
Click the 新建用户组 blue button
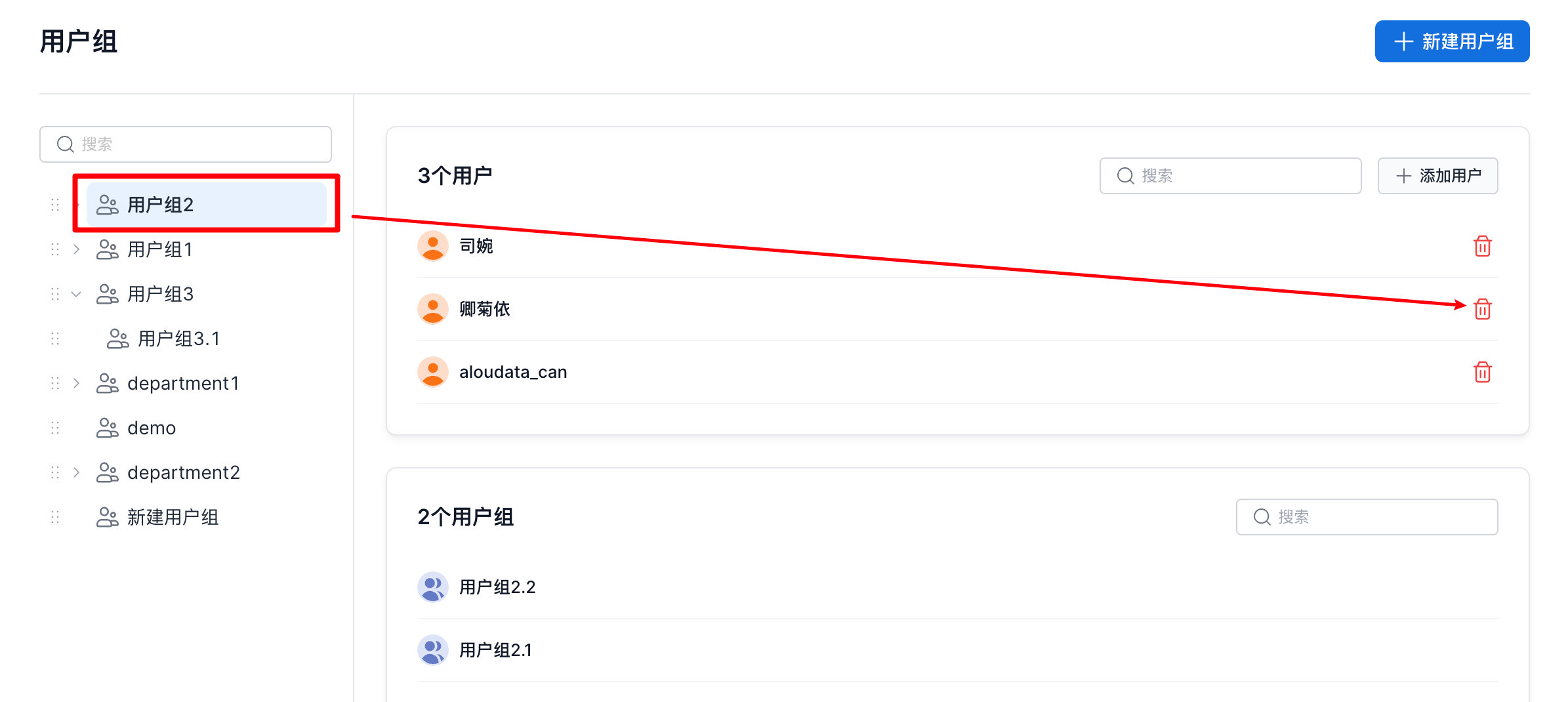pyautogui.click(x=1452, y=41)
